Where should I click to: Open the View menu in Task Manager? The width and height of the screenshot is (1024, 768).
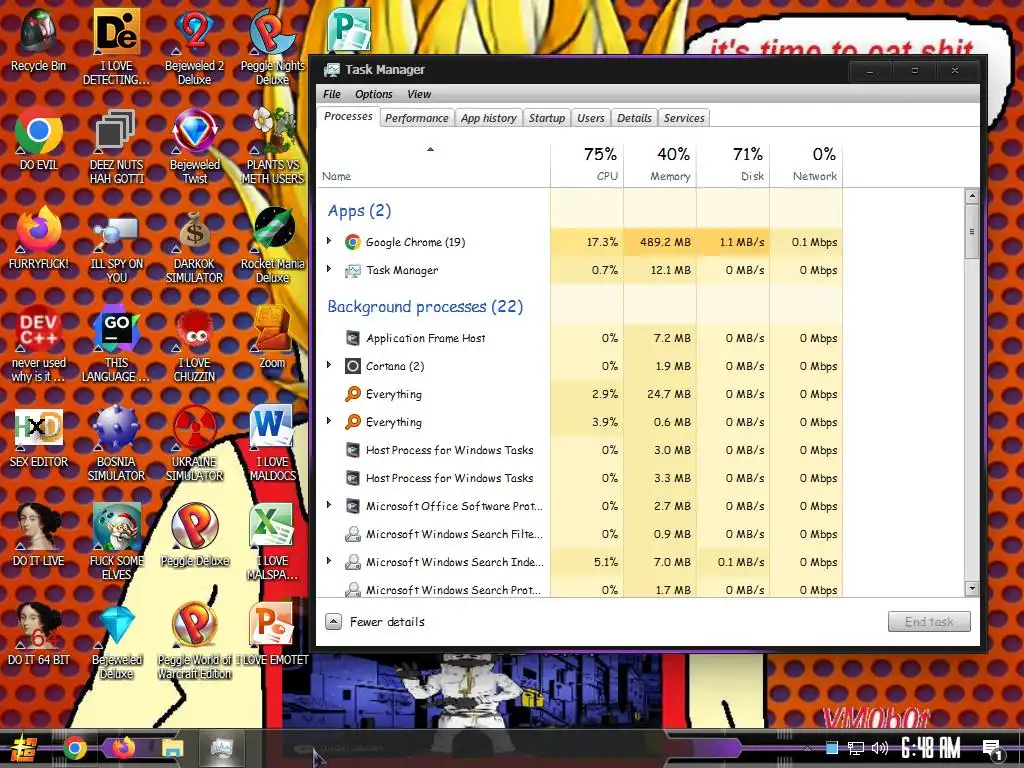click(x=419, y=94)
